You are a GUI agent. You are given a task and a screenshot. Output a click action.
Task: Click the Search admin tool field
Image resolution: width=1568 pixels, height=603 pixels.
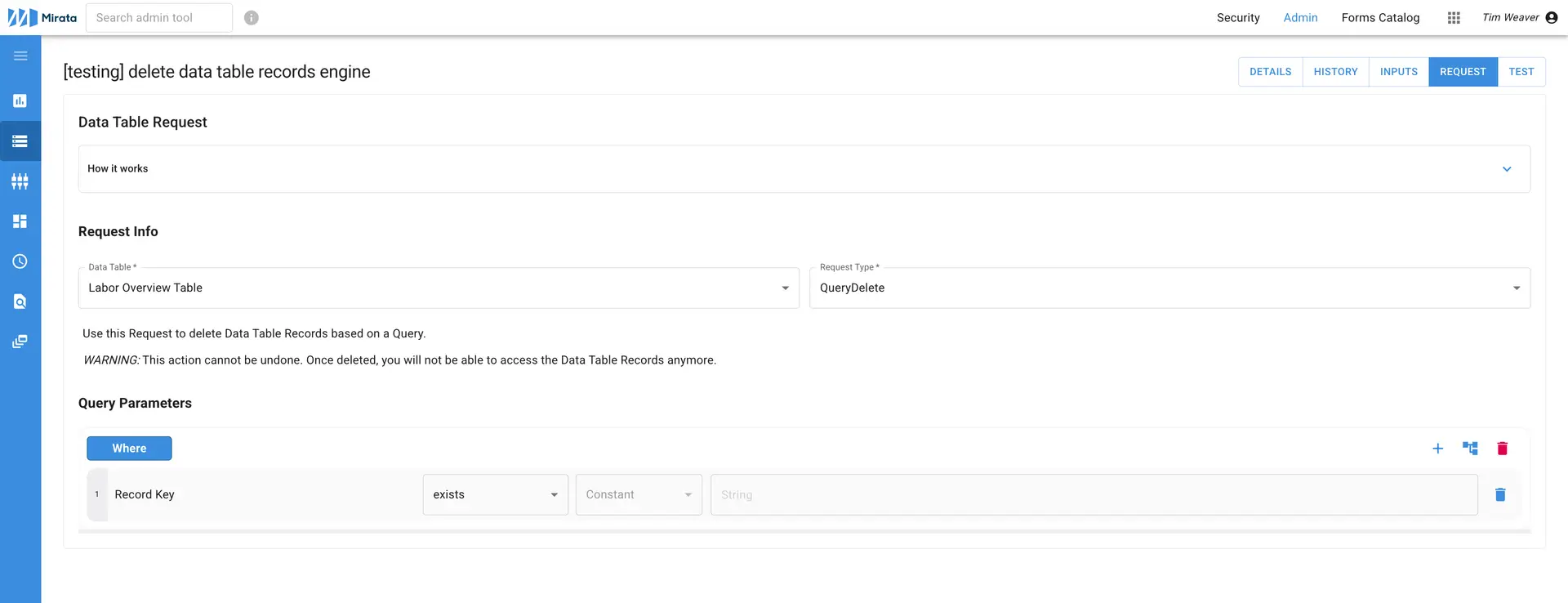[159, 18]
